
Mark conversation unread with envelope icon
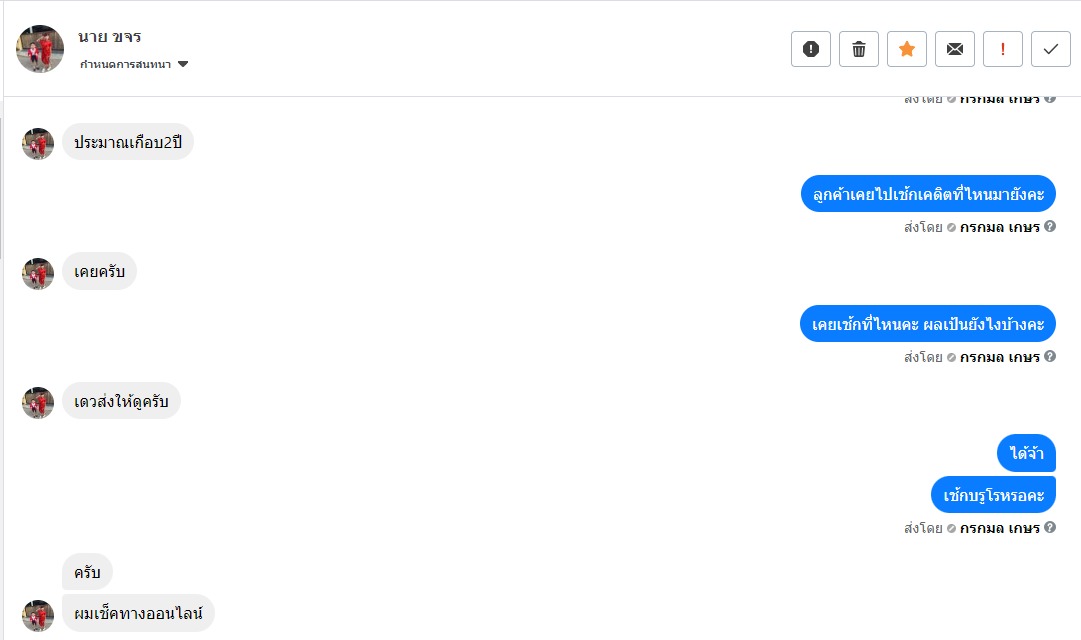955,49
